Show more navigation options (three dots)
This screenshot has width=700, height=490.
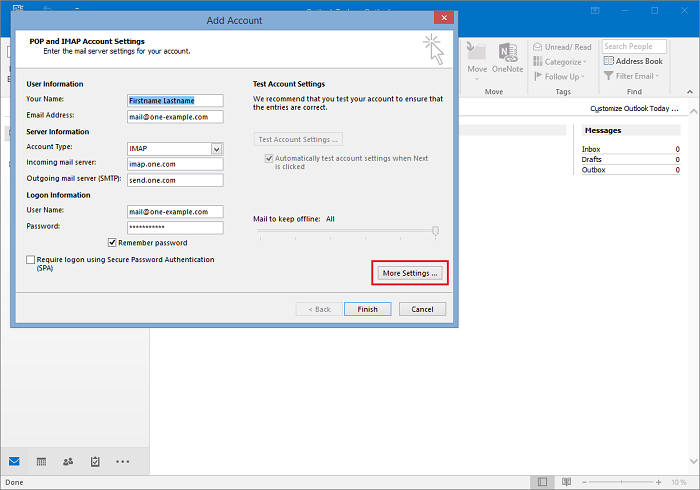point(122,461)
